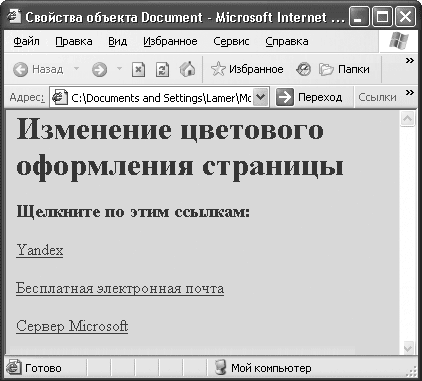The height and width of the screenshot is (381, 422).
Task: Open the History (journal) clock icon
Action: click(x=303, y=69)
